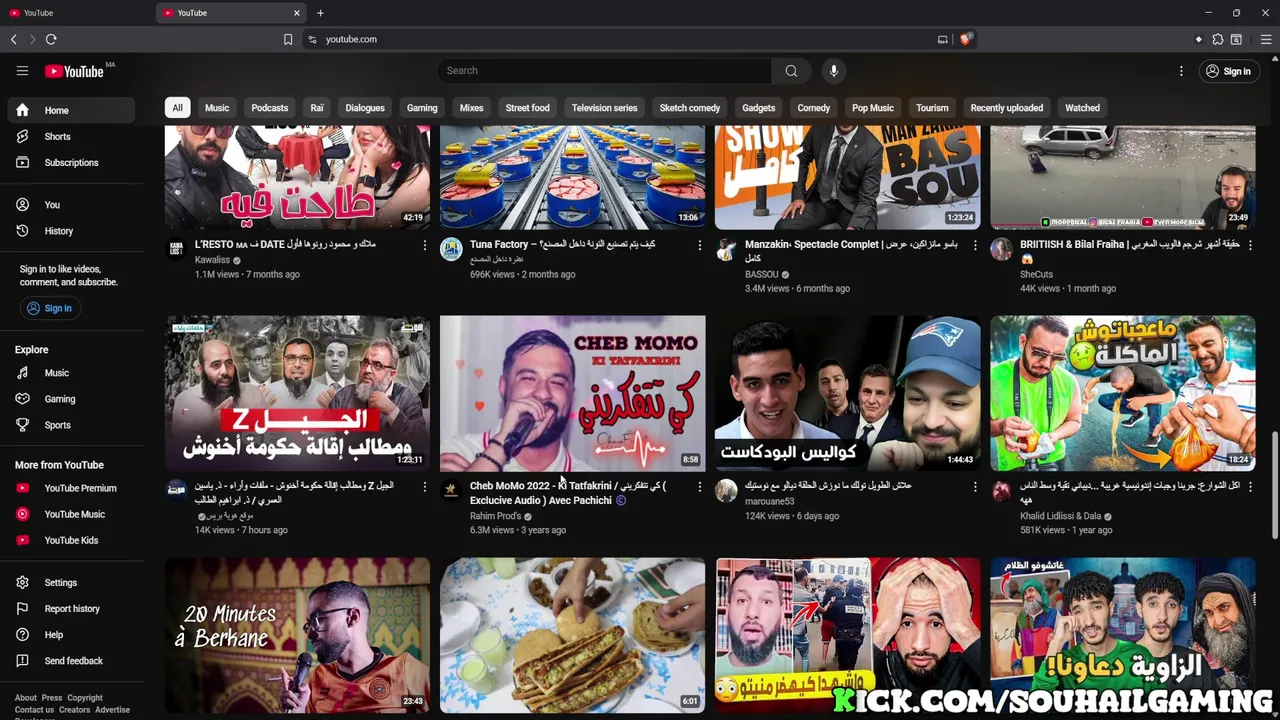Open the settings three-dot menu near Sign in
The image size is (1280, 720).
pyautogui.click(x=1181, y=71)
